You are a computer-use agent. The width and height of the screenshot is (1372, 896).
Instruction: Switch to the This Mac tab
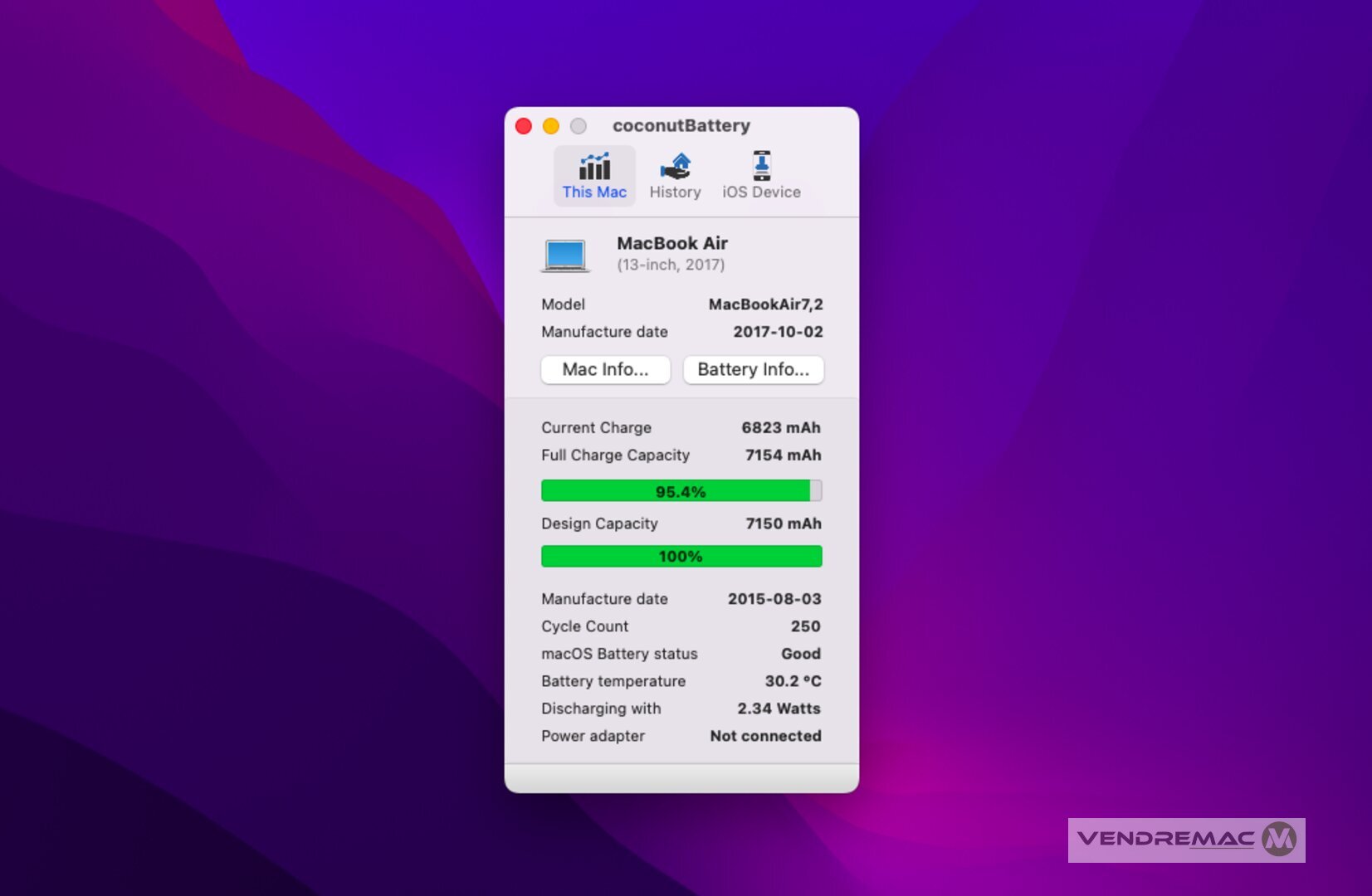coord(594,176)
